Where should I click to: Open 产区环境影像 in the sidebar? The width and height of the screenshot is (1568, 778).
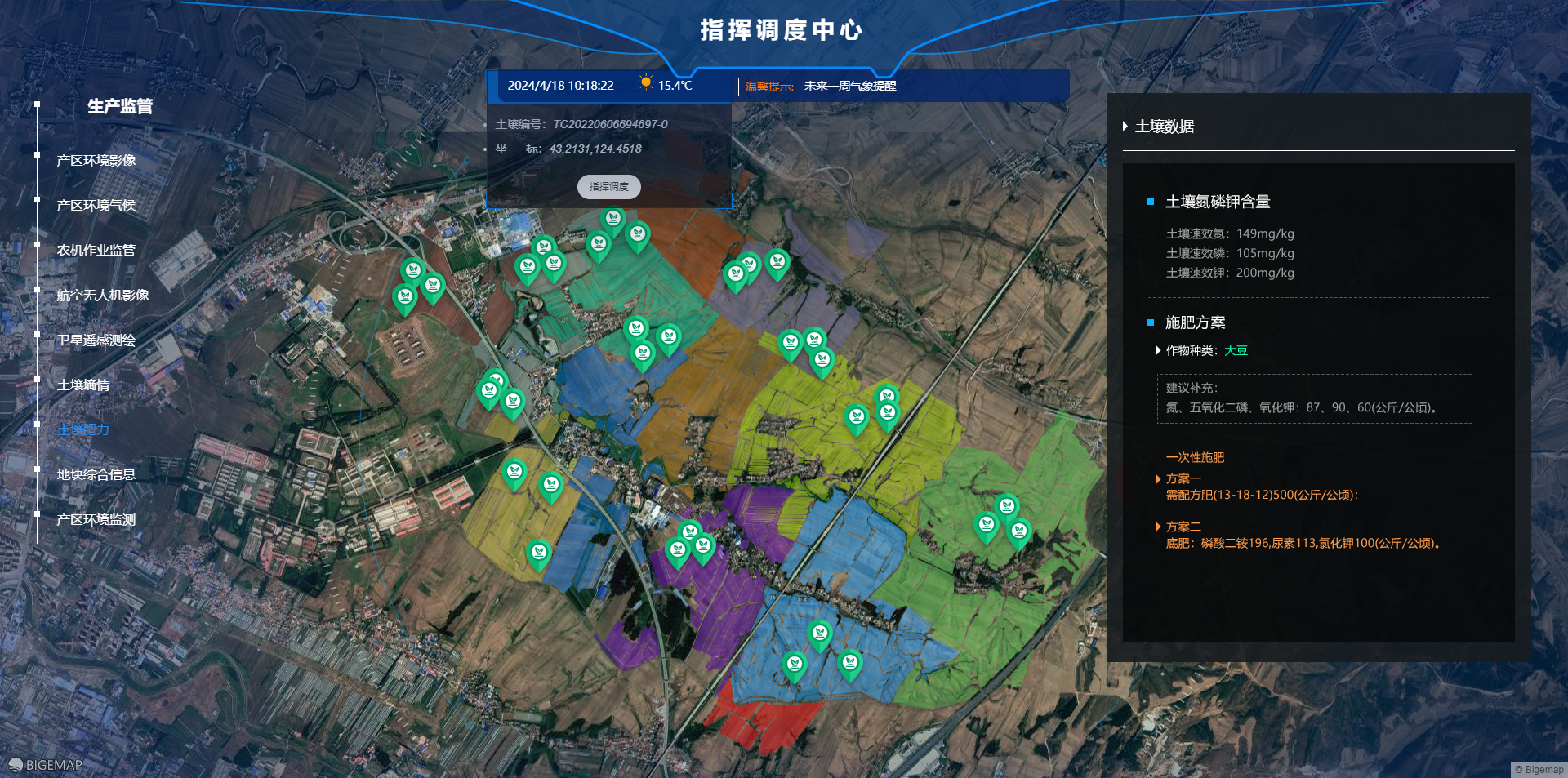[x=96, y=160]
